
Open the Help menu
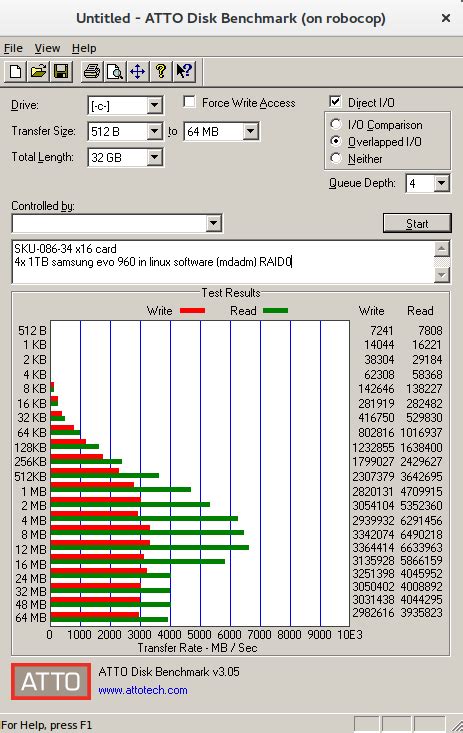pyautogui.click(x=84, y=48)
